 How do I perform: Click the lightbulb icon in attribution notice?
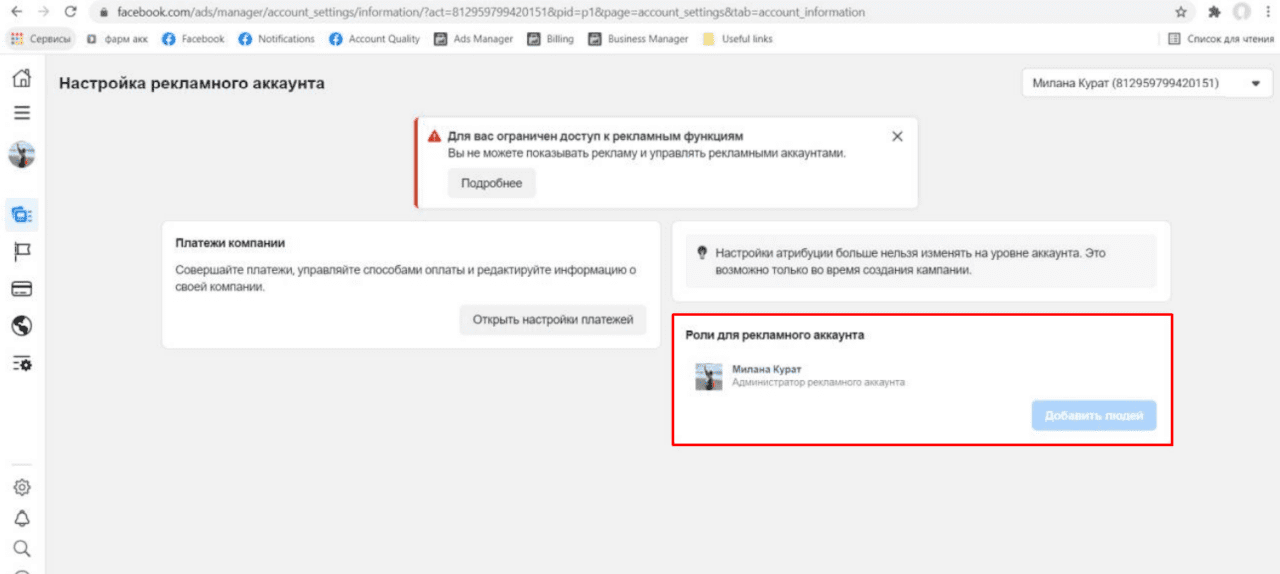coord(701,253)
